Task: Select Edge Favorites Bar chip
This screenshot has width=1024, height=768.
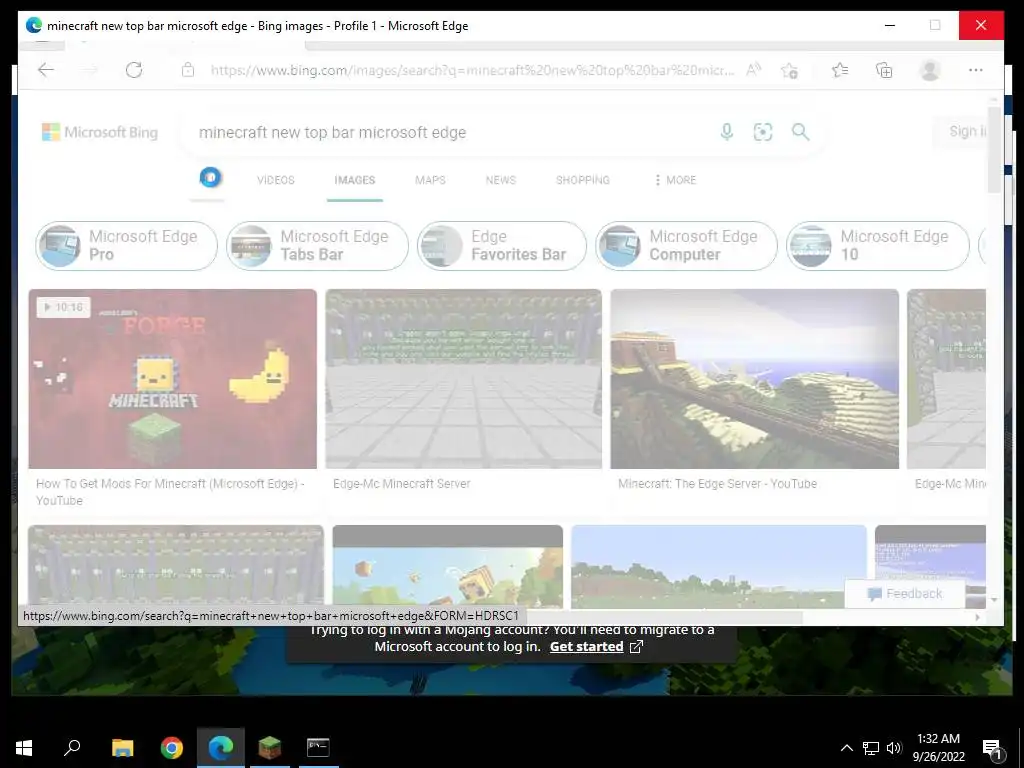Action: [x=502, y=246]
